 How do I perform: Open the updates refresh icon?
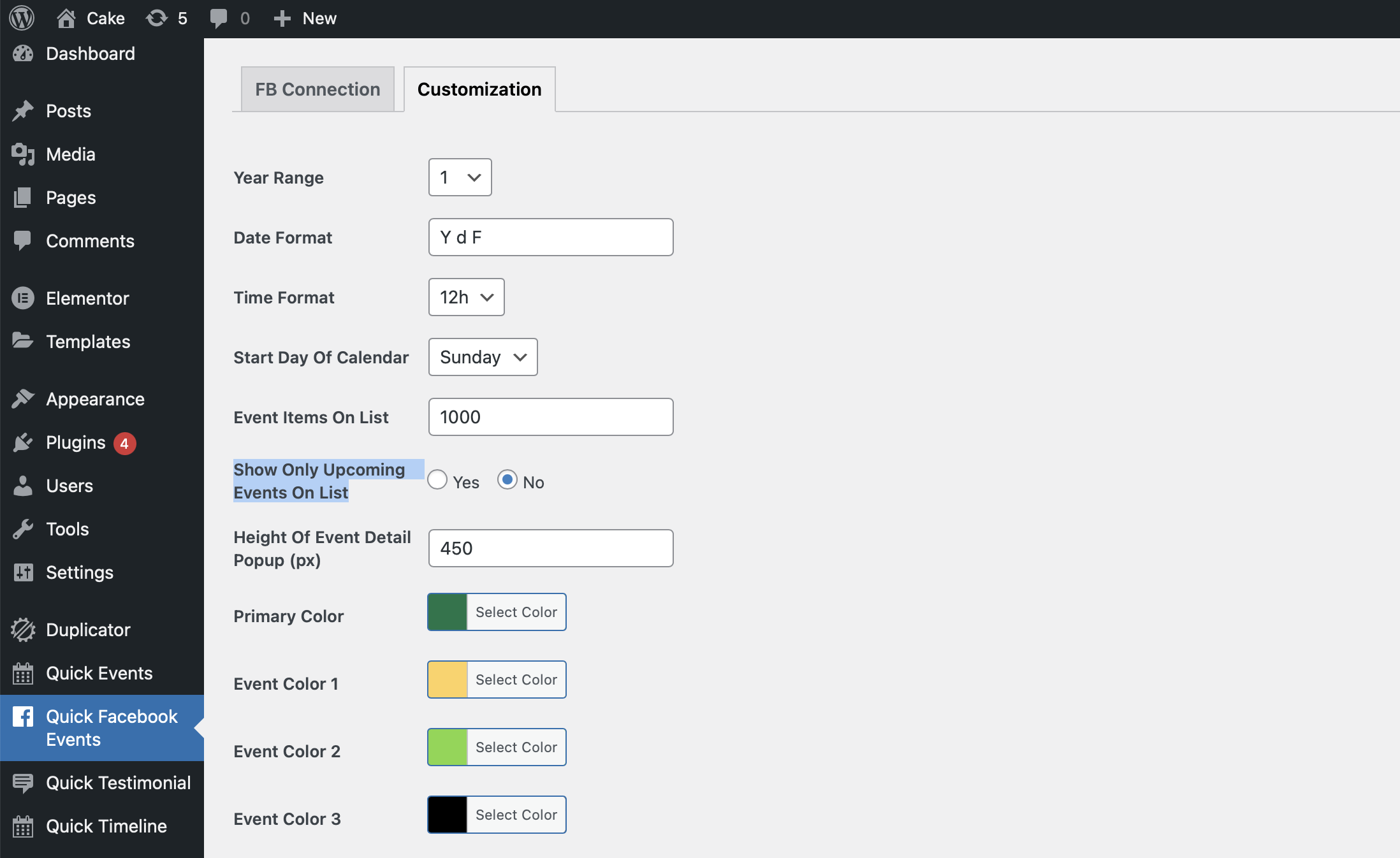tap(157, 18)
